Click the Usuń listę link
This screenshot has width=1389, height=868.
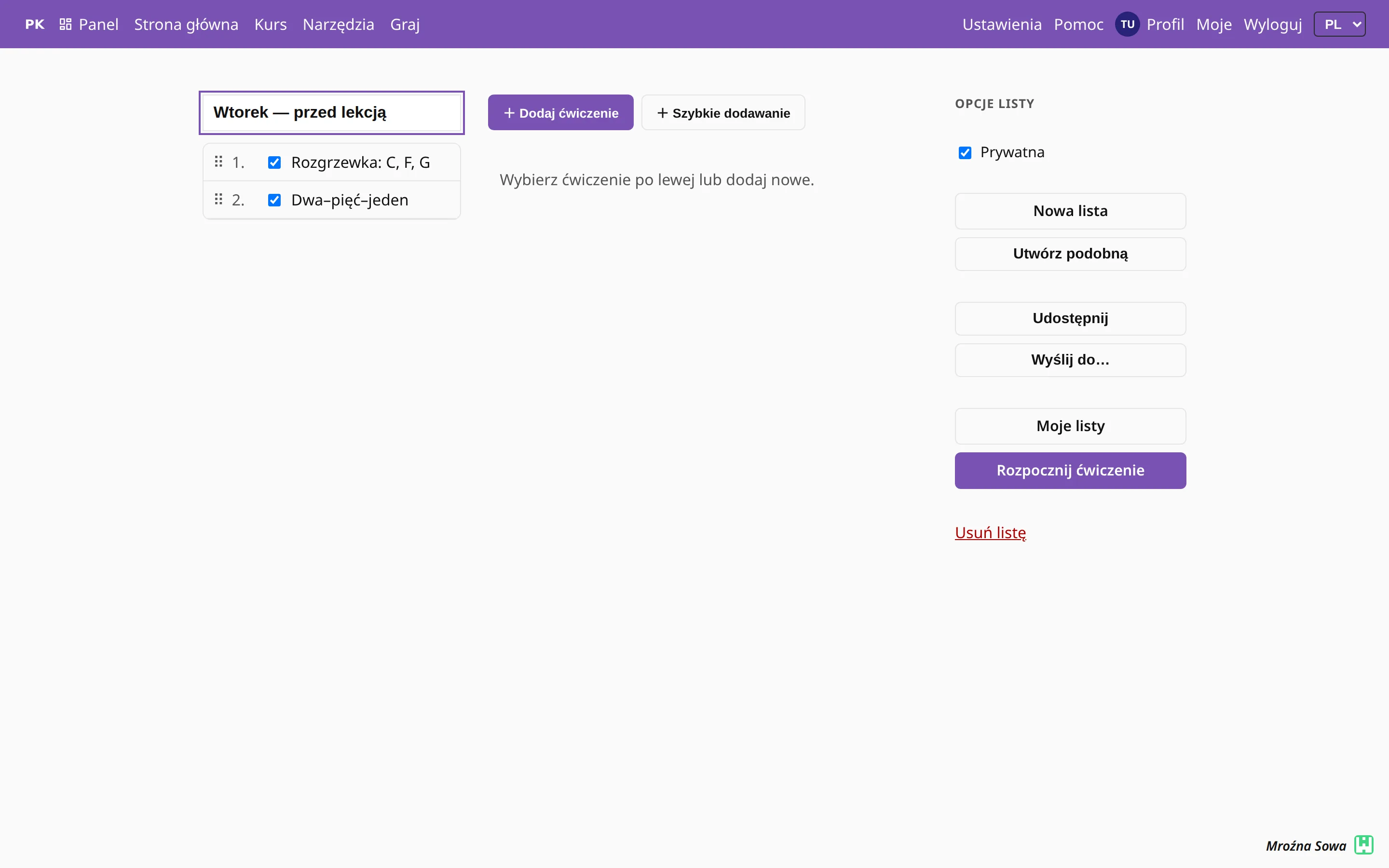tap(990, 533)
